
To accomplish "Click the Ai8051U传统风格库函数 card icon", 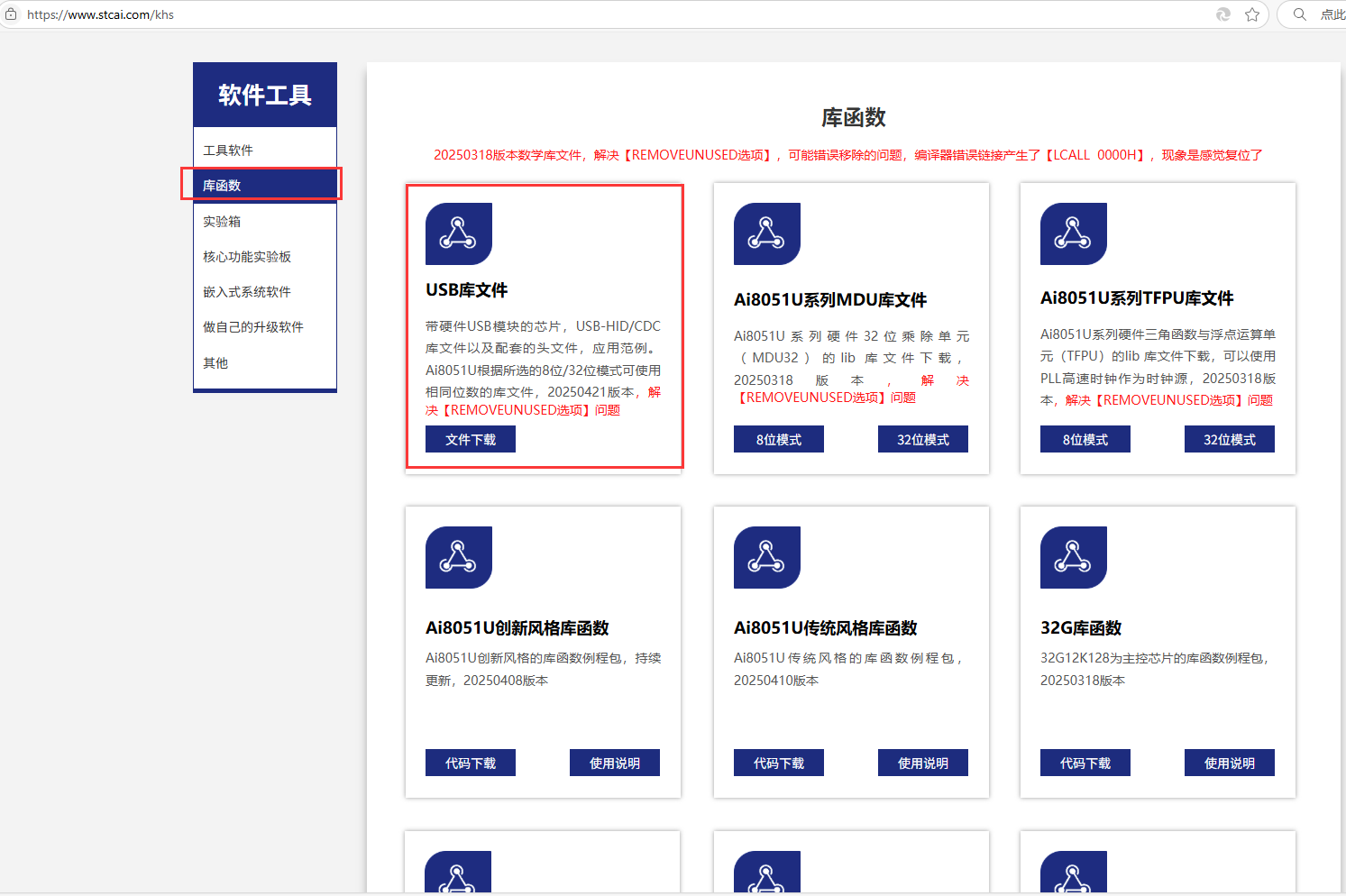I will (767, 557).
